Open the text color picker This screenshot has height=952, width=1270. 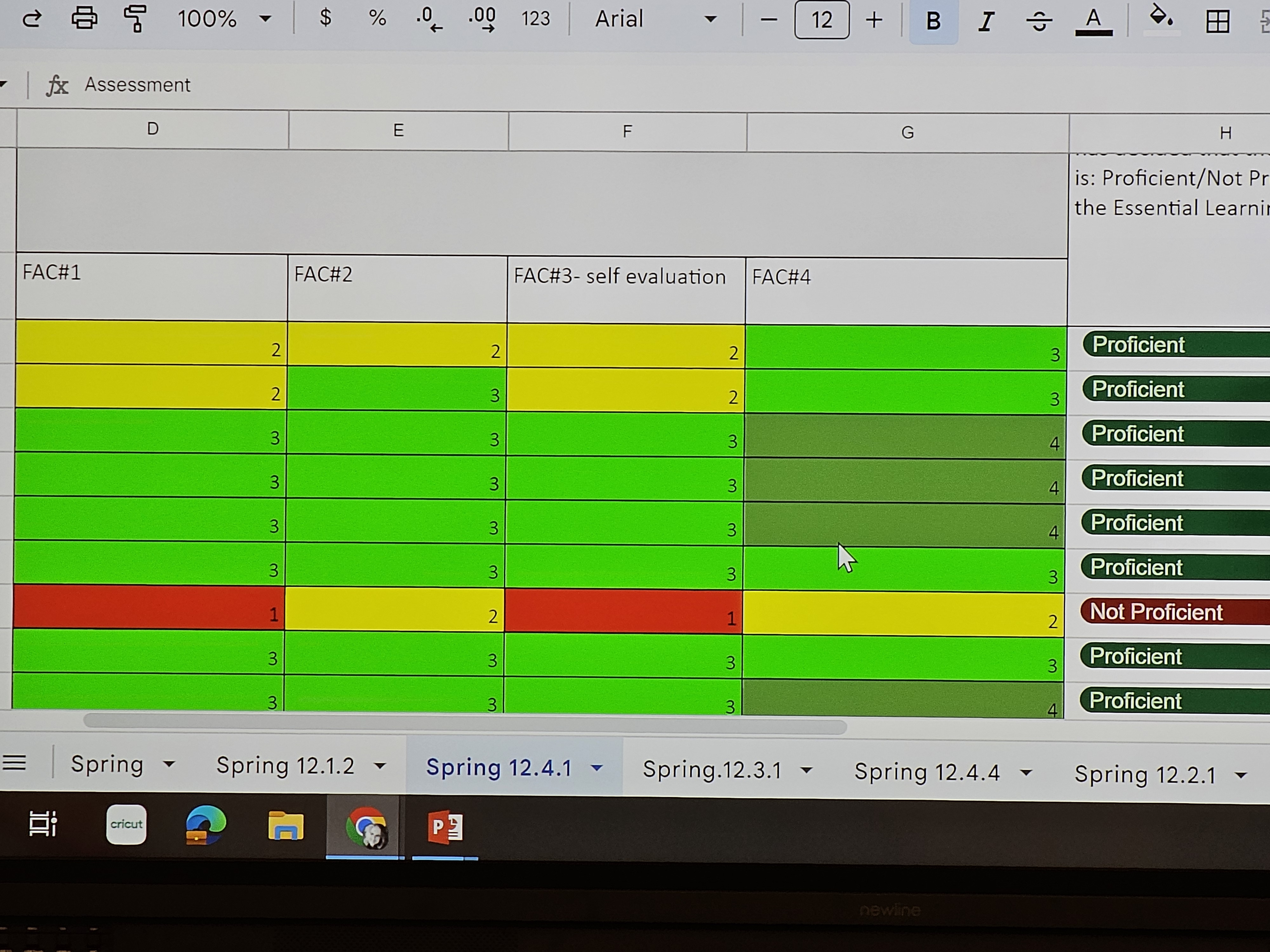1093,21
